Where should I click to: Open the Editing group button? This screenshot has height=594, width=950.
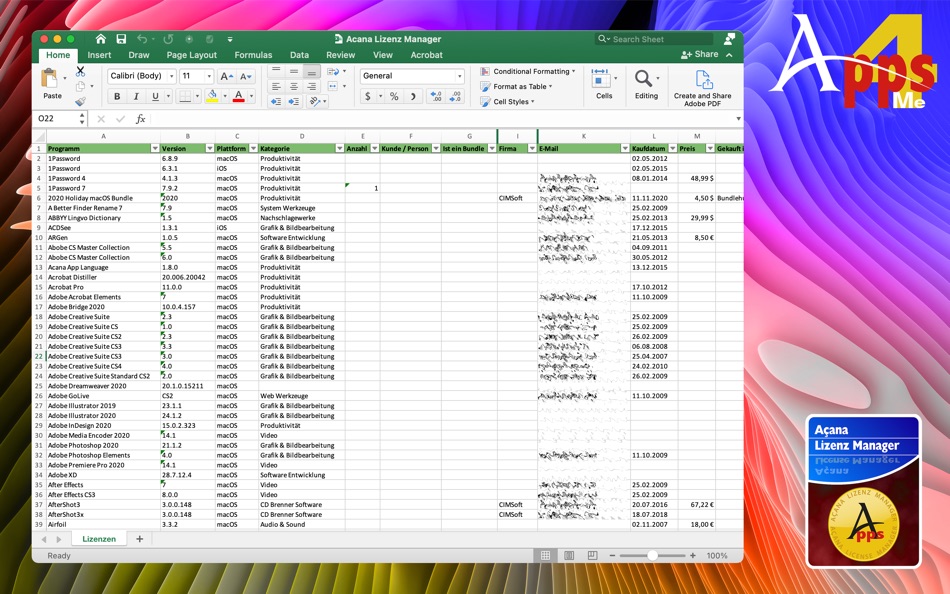[646, 84]
